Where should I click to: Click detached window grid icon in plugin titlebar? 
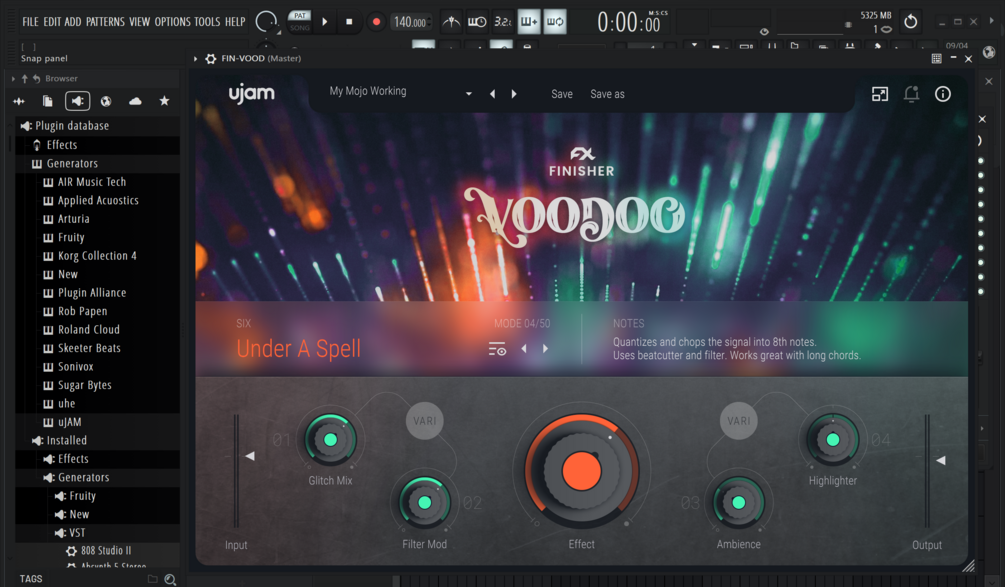point(936,58)
